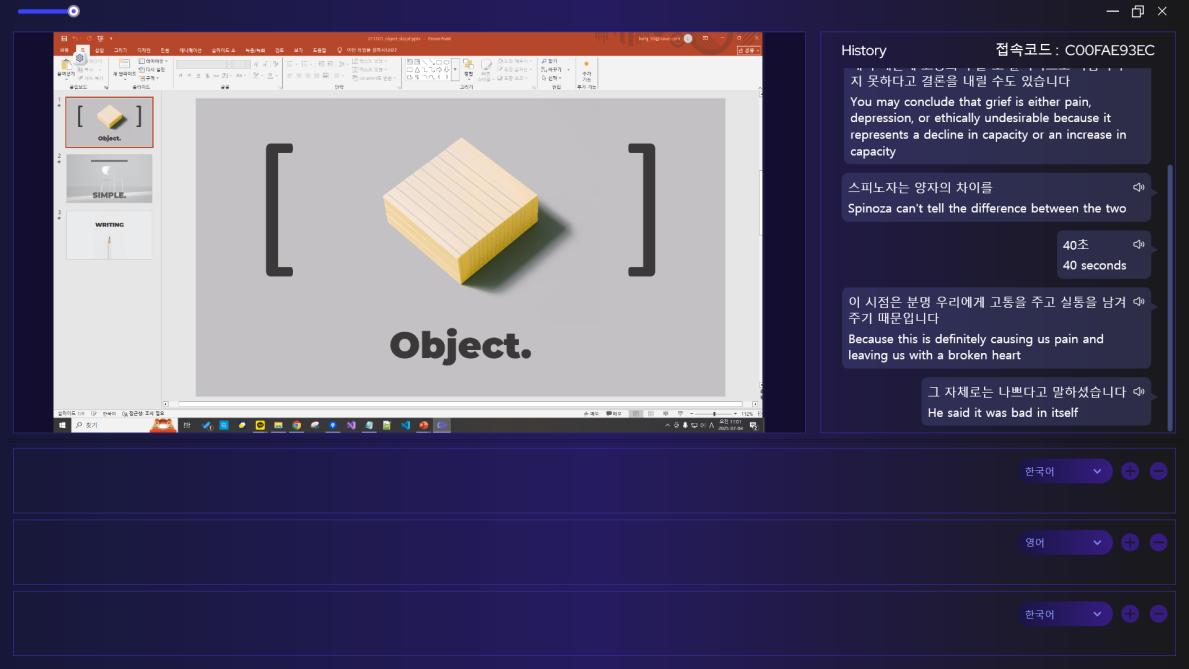The width and height of the screenshot is (1189, 669).
Task: Click the Object slide in the shared screen
Action: click(x=459, y=246)
